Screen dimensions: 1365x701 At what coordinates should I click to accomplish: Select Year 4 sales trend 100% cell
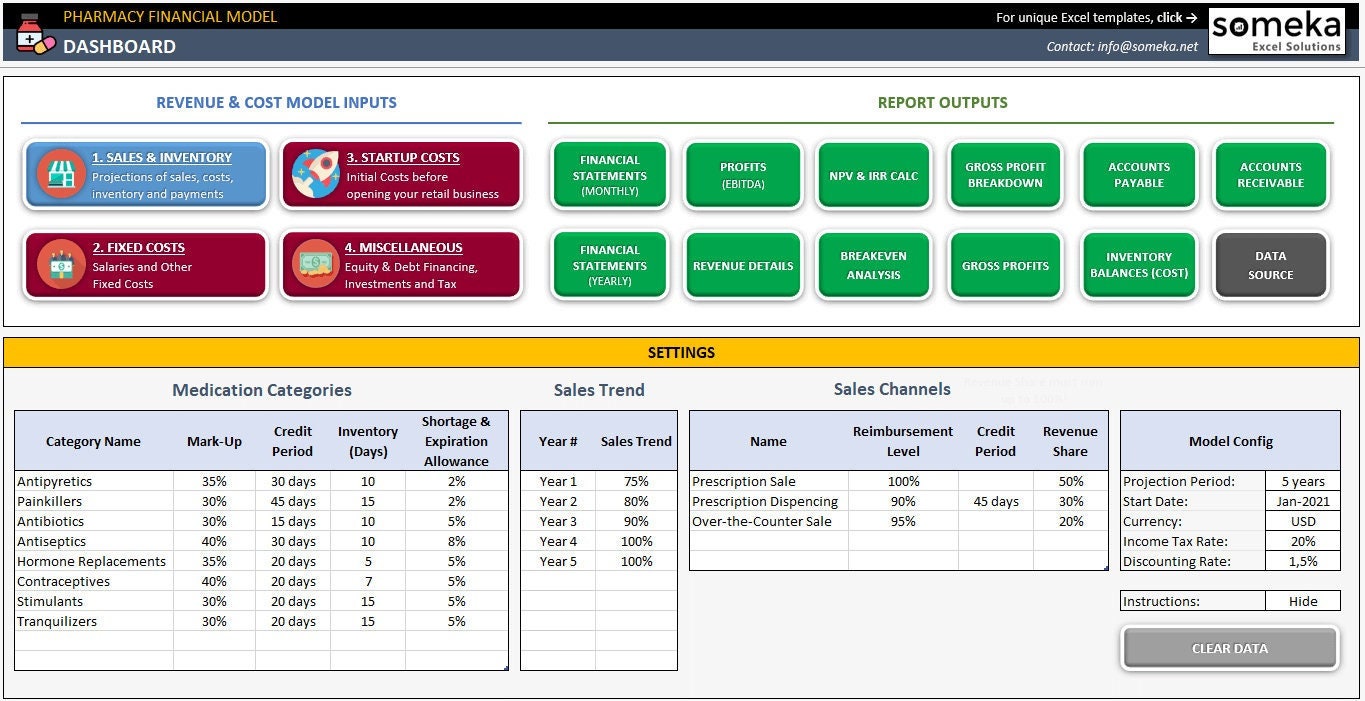coord(636,541)
